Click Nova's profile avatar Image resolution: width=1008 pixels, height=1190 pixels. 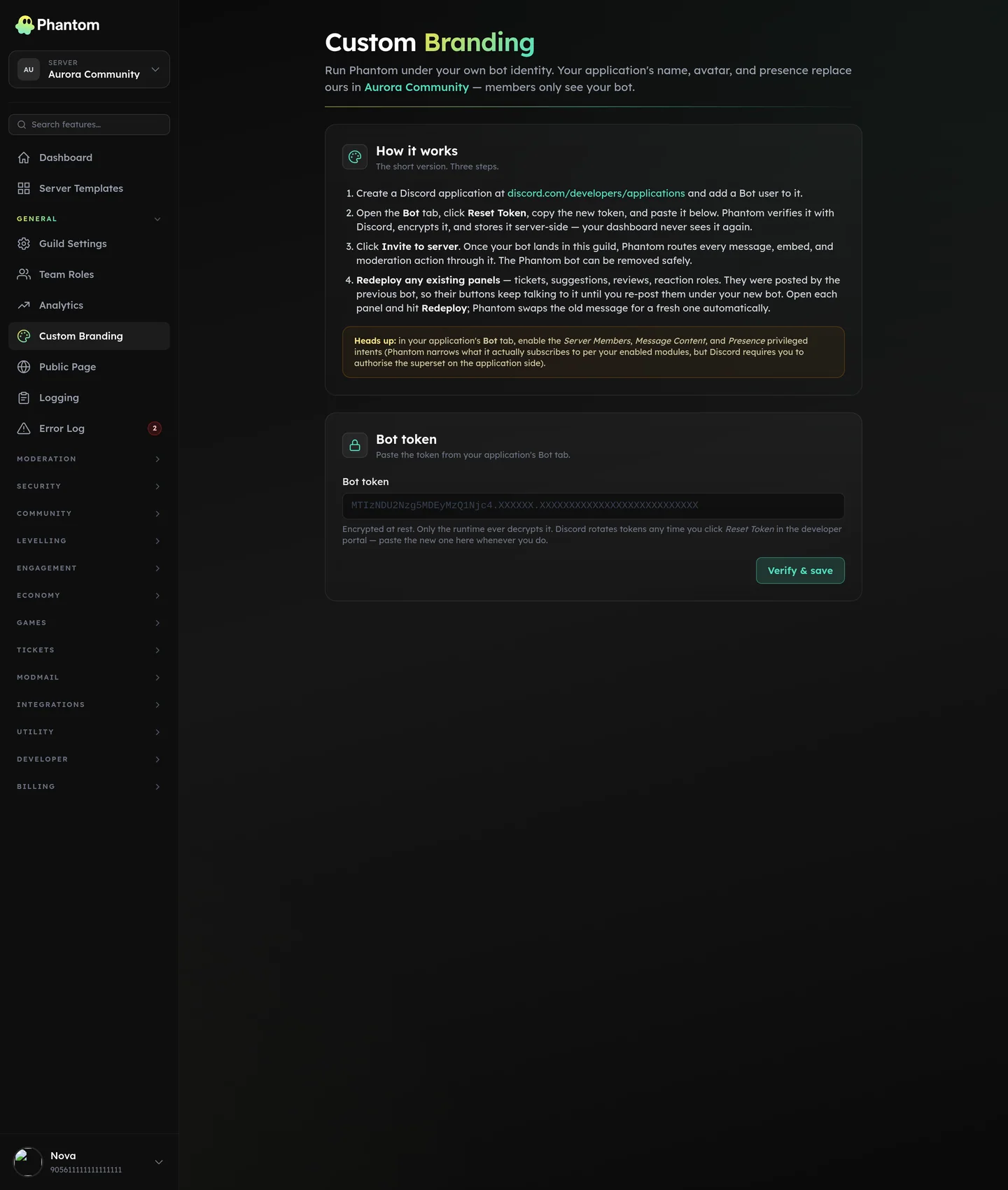pyautogui.click(x=28, y=1162)
